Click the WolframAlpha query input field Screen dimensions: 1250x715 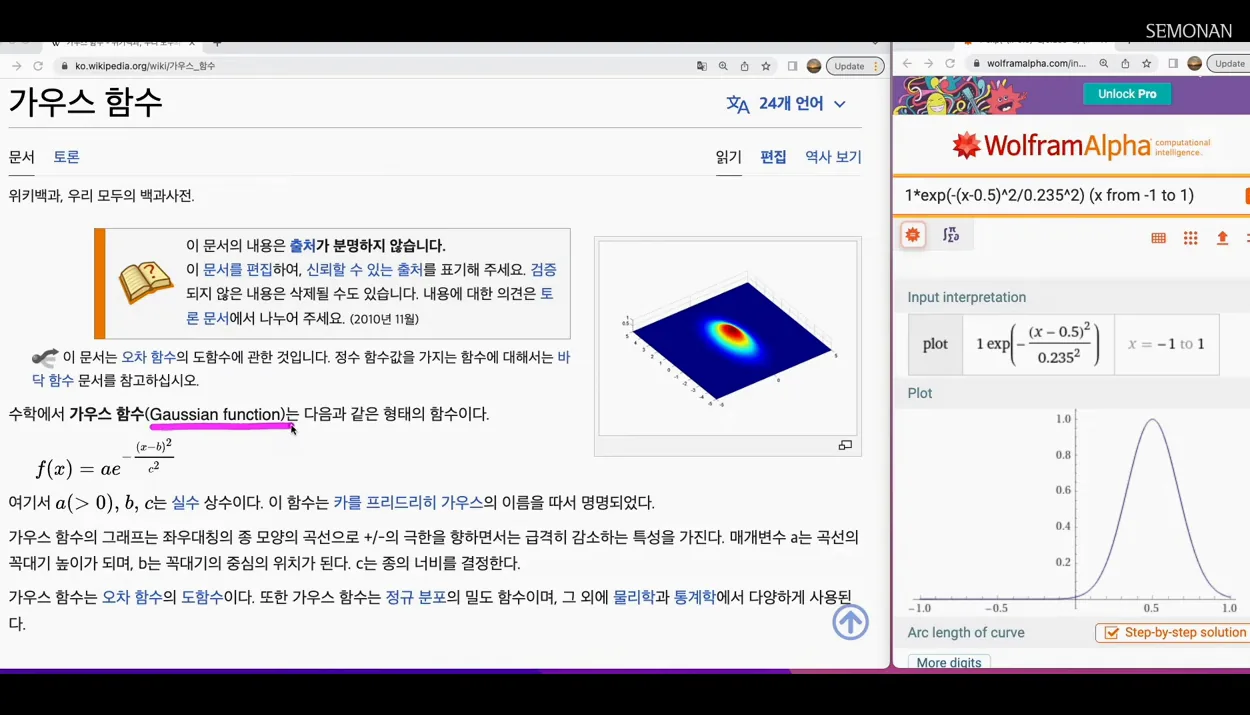(1070, 196)
